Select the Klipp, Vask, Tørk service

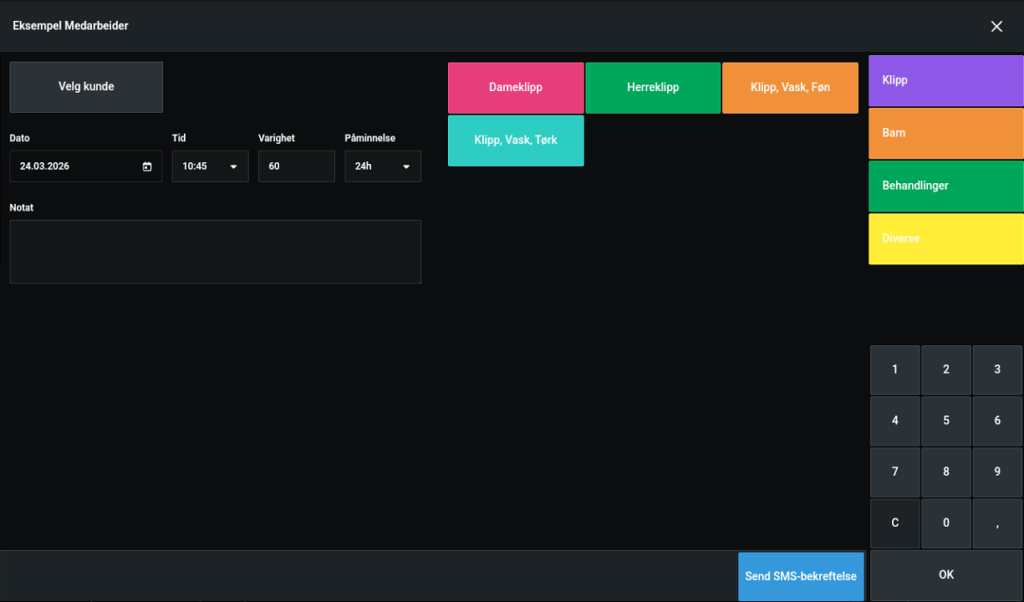(516, 141)
